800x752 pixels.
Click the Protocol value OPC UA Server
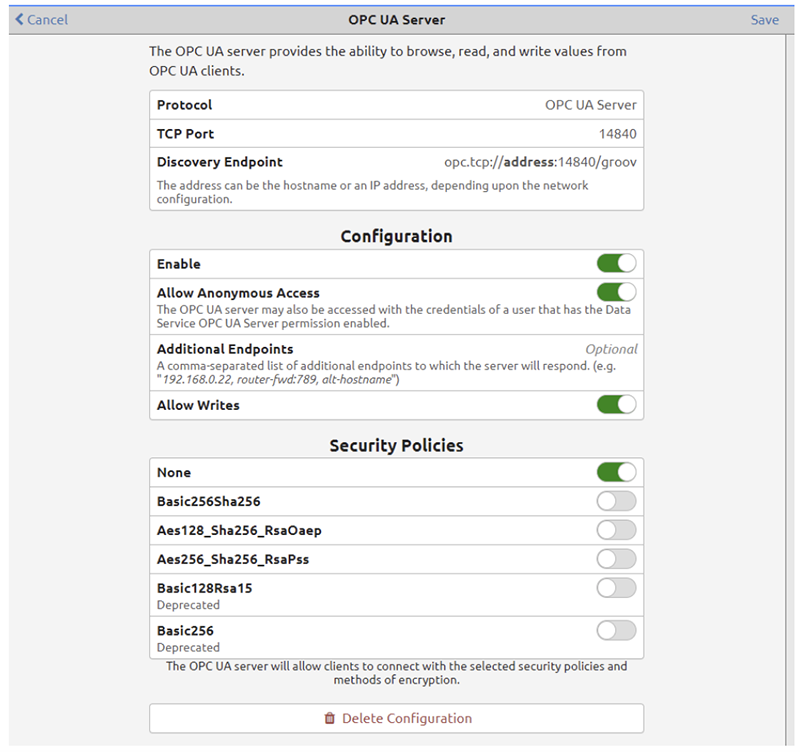click(x=591, y=105)
